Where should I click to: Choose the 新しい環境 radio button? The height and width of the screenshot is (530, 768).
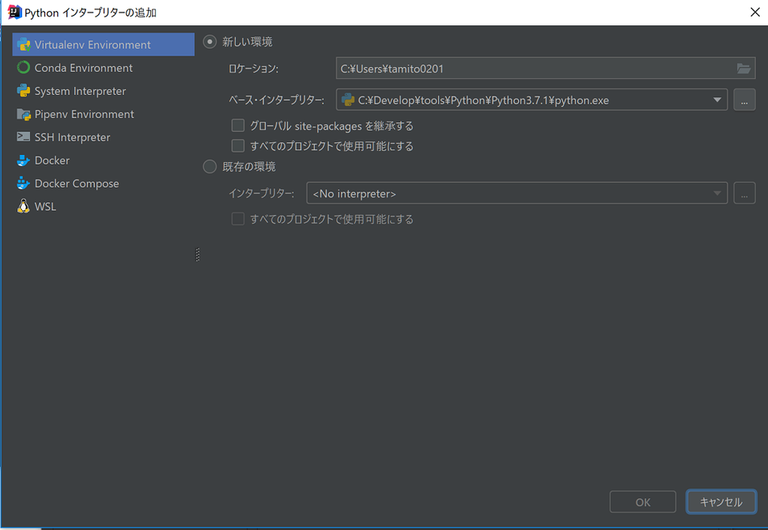pos(210,42)
